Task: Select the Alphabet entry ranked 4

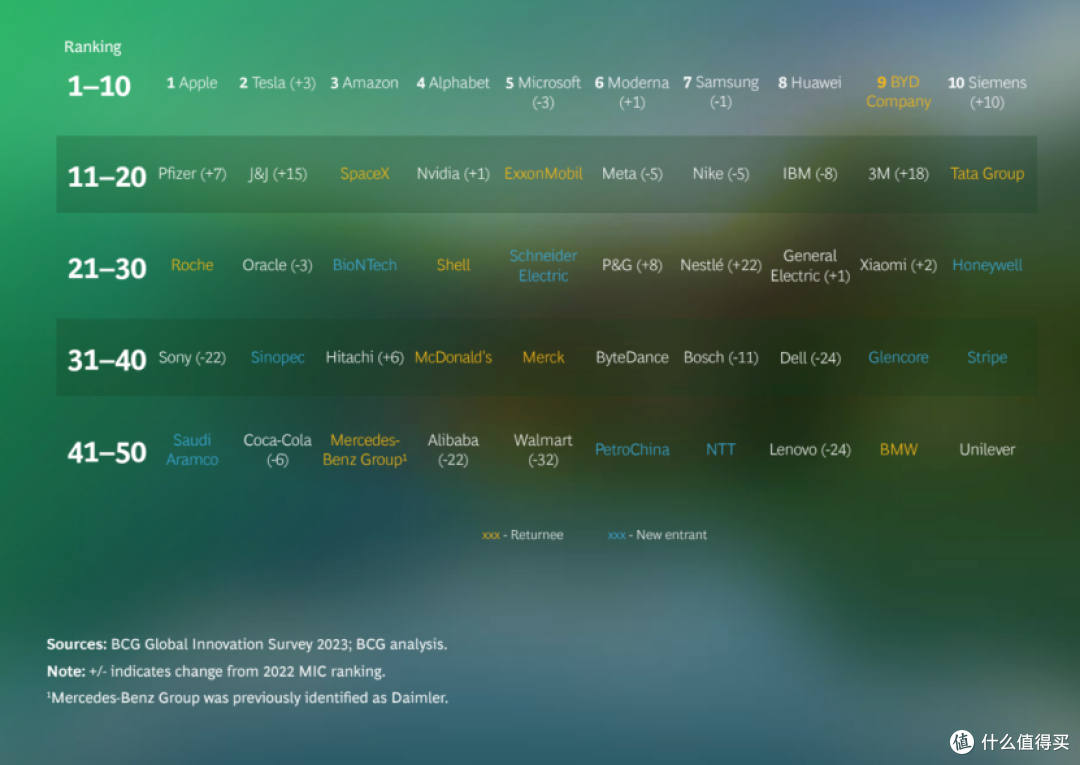Action: (x=453, y=83)
